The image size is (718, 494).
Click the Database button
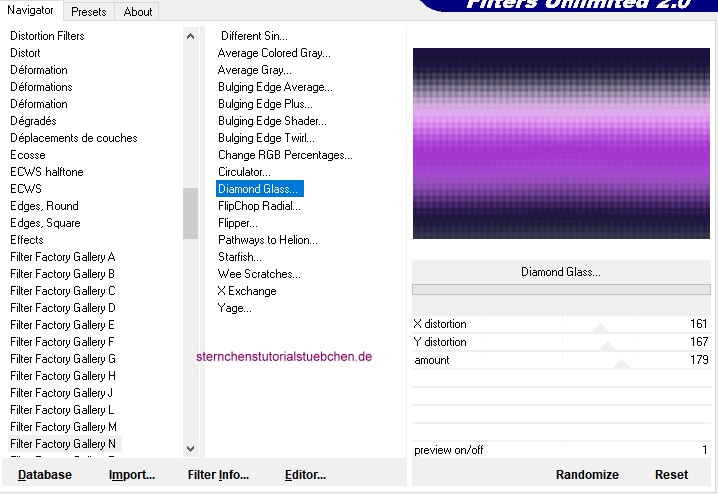click(x=45, y=475)
